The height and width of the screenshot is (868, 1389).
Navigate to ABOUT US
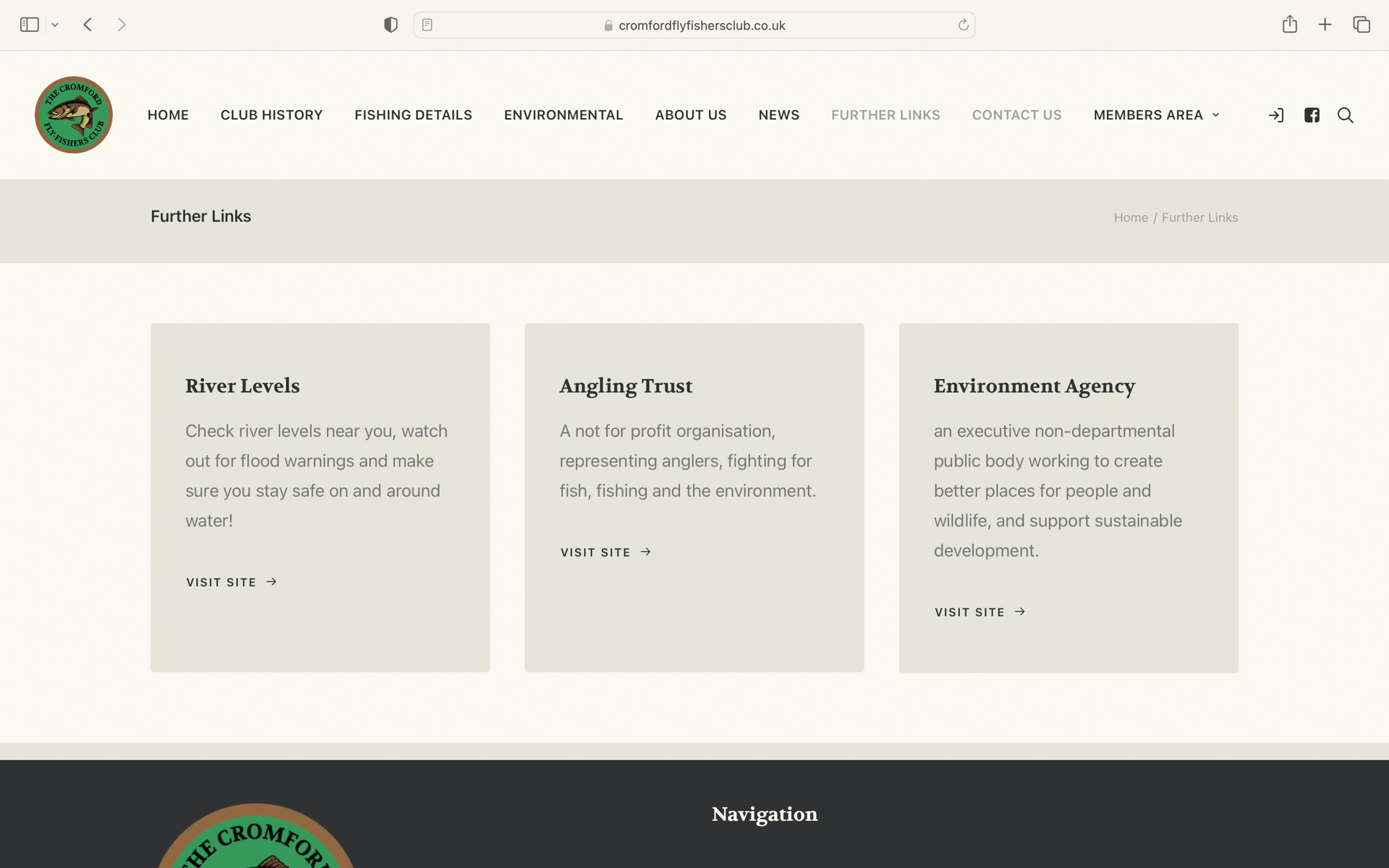click(x=691, y=115)
